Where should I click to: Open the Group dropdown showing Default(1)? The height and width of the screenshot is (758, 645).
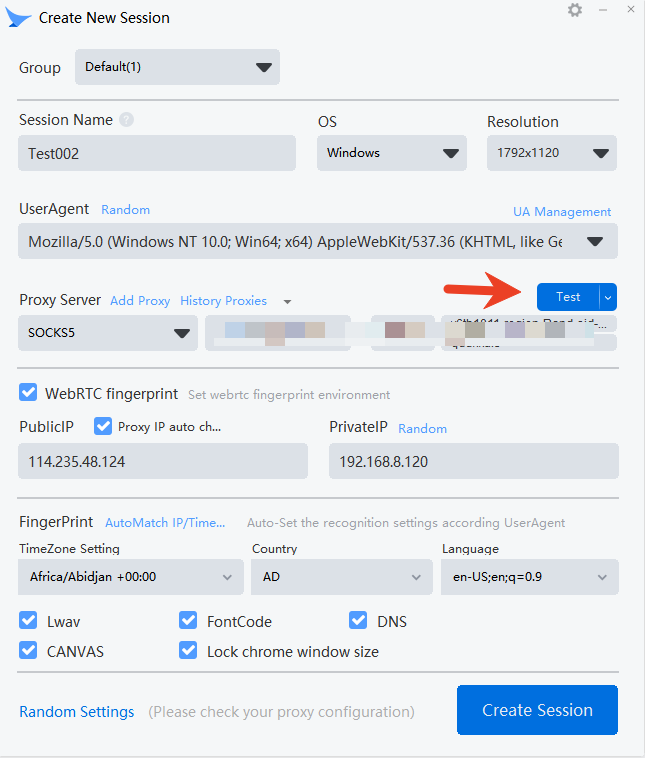click(x=177, y=67)
